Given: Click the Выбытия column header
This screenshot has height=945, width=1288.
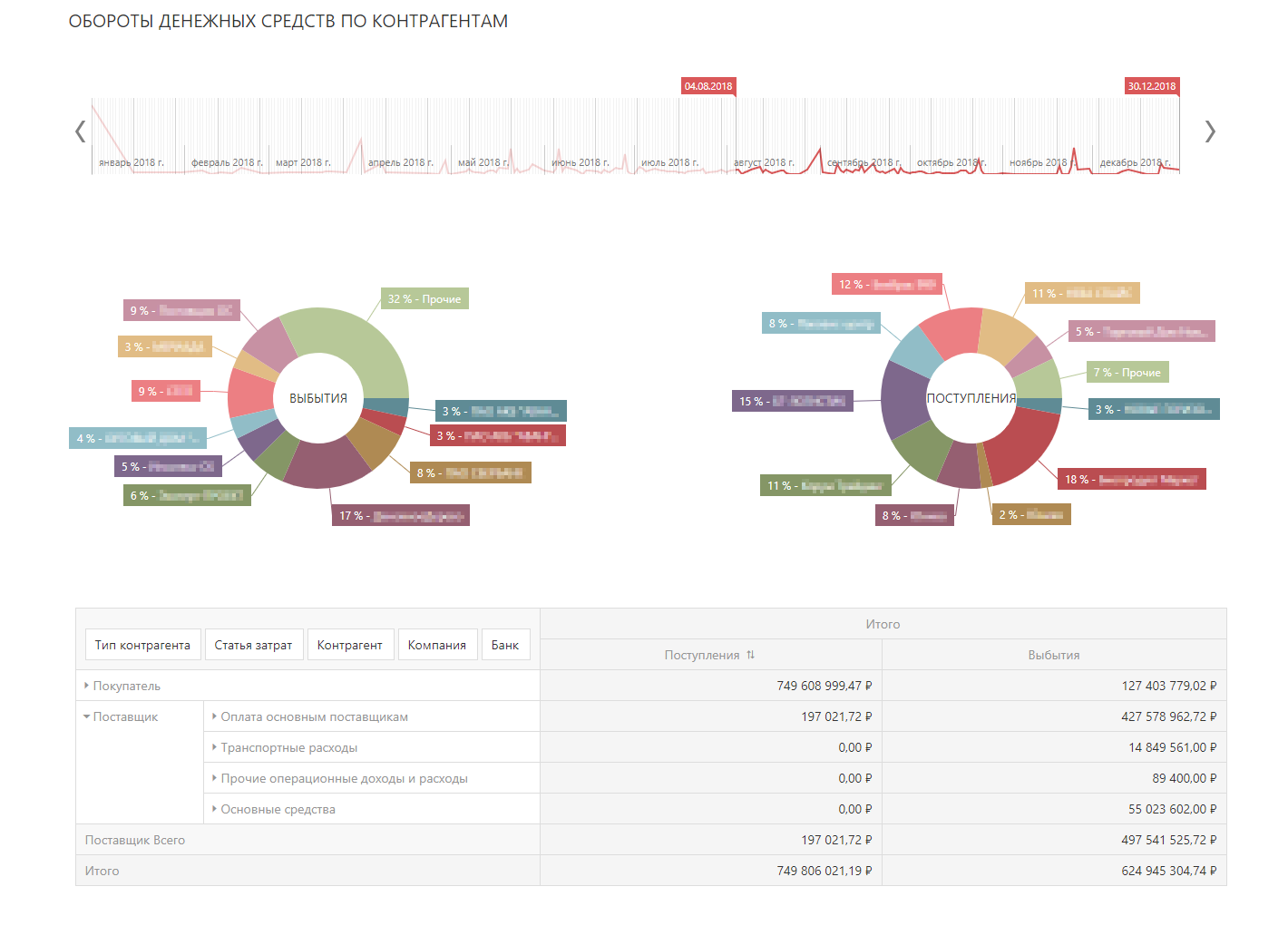Looking at the screenshot, I should [x=1053, y=655].
